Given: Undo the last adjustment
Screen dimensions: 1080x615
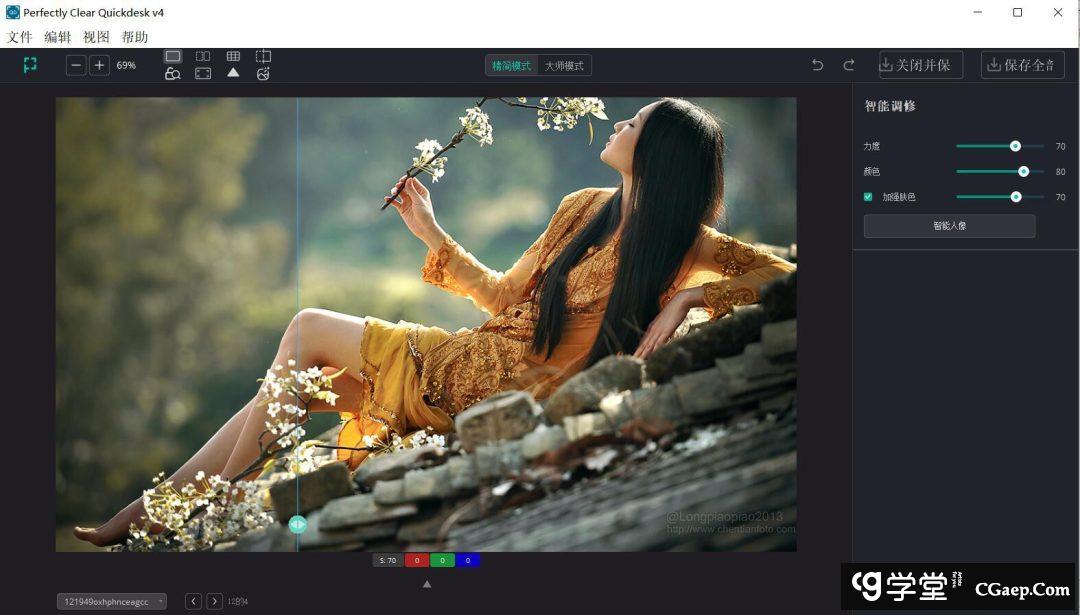Looking at the screenshot, I should point(817,65).
